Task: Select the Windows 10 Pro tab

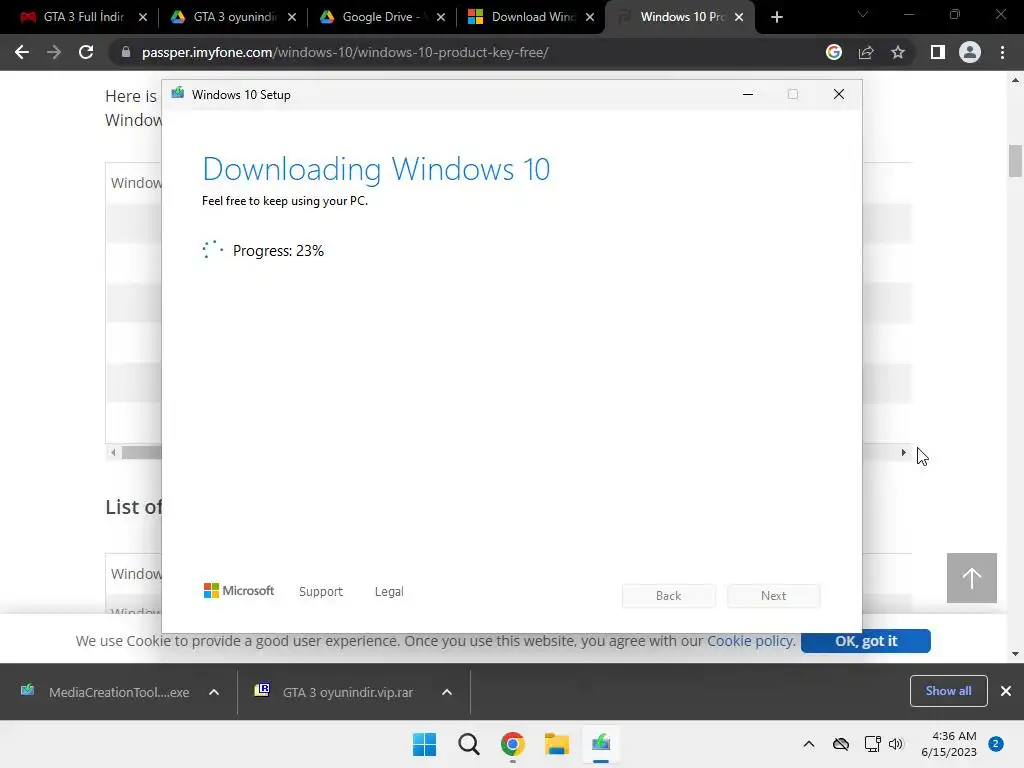Action: point(679,17)
